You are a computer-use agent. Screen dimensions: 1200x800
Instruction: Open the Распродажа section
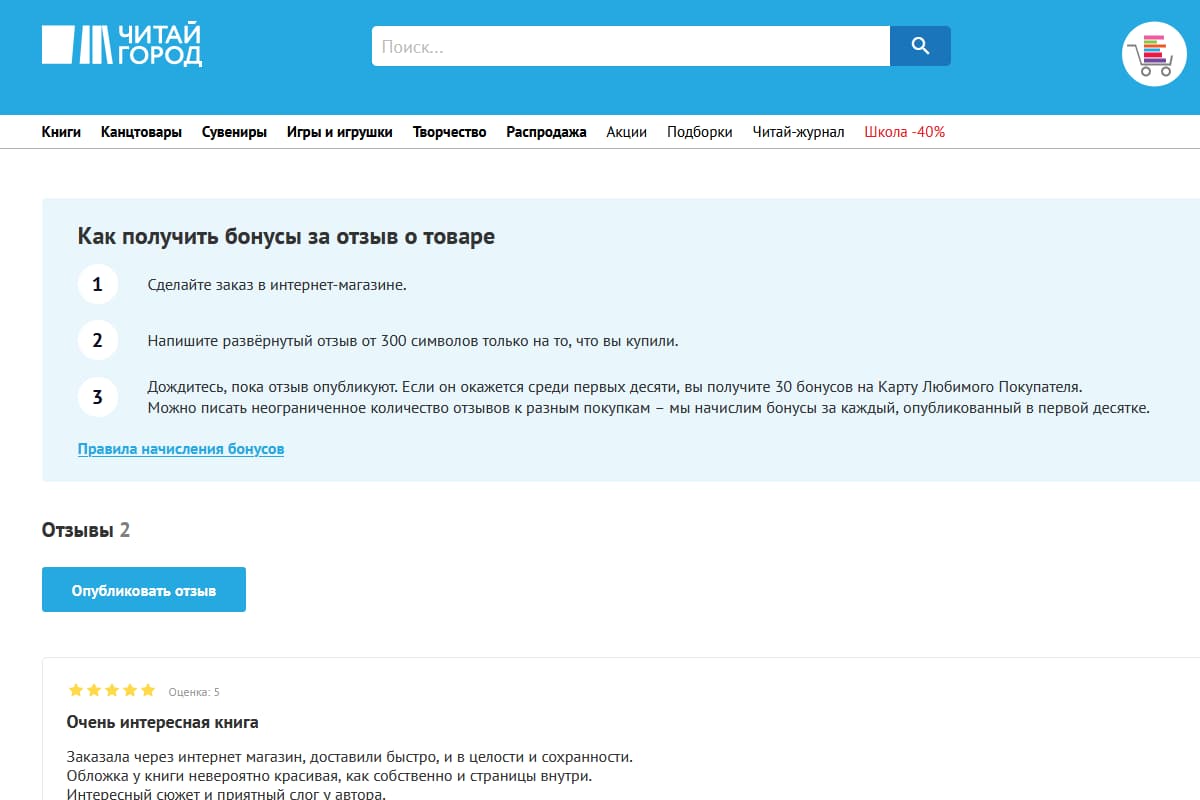546,132
